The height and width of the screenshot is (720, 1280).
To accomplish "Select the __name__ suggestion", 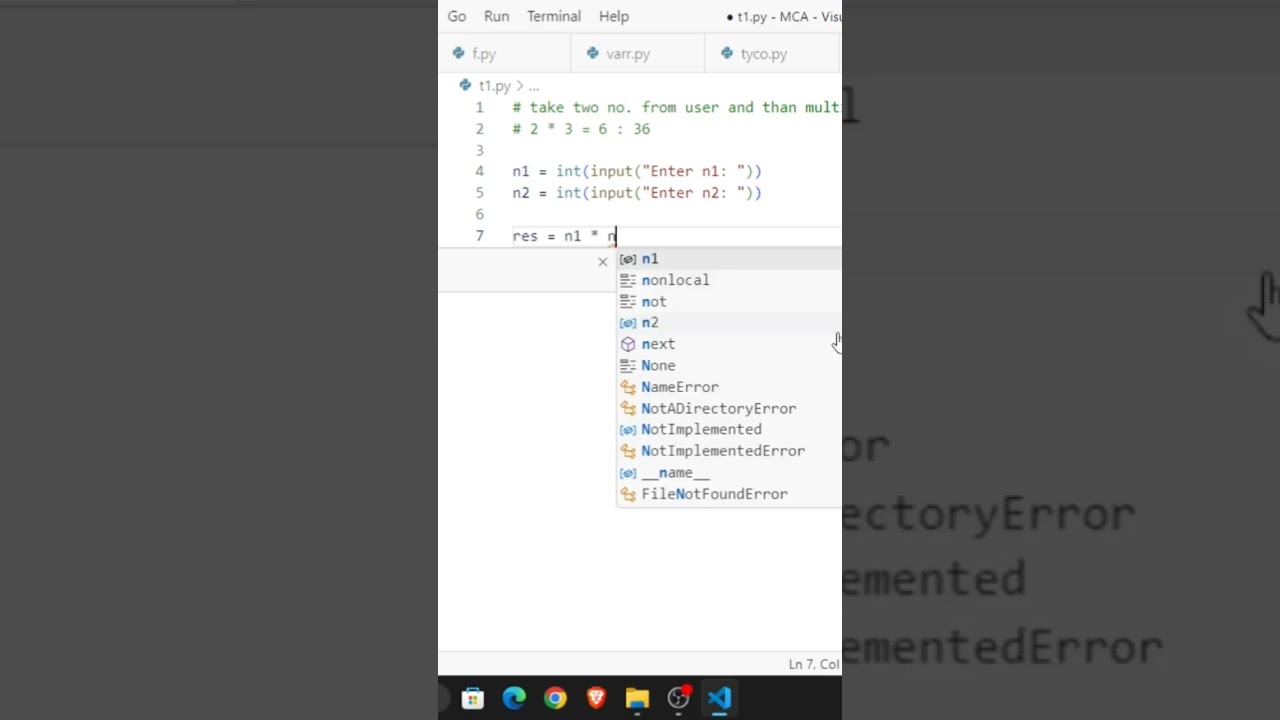I will (729, 472).
